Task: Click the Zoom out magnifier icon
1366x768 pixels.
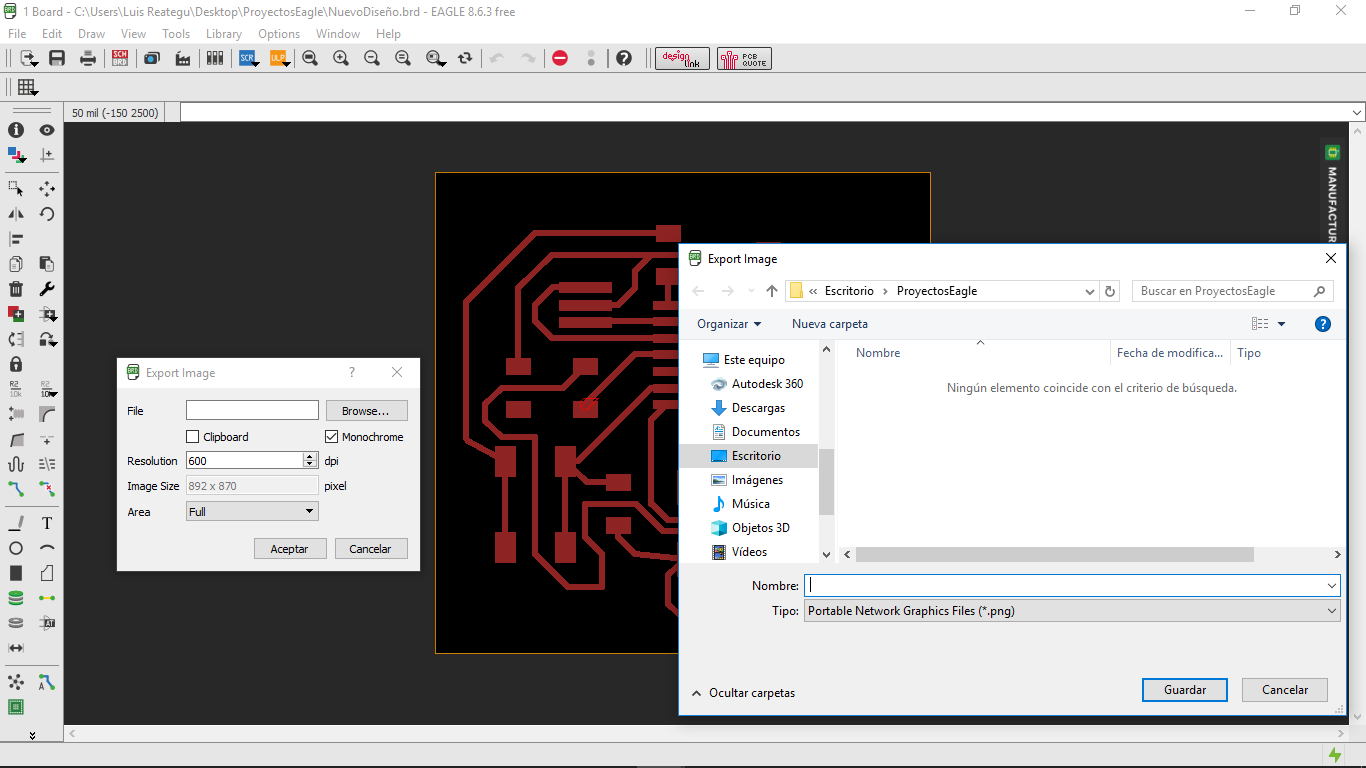Action: [x=372, y=58]
